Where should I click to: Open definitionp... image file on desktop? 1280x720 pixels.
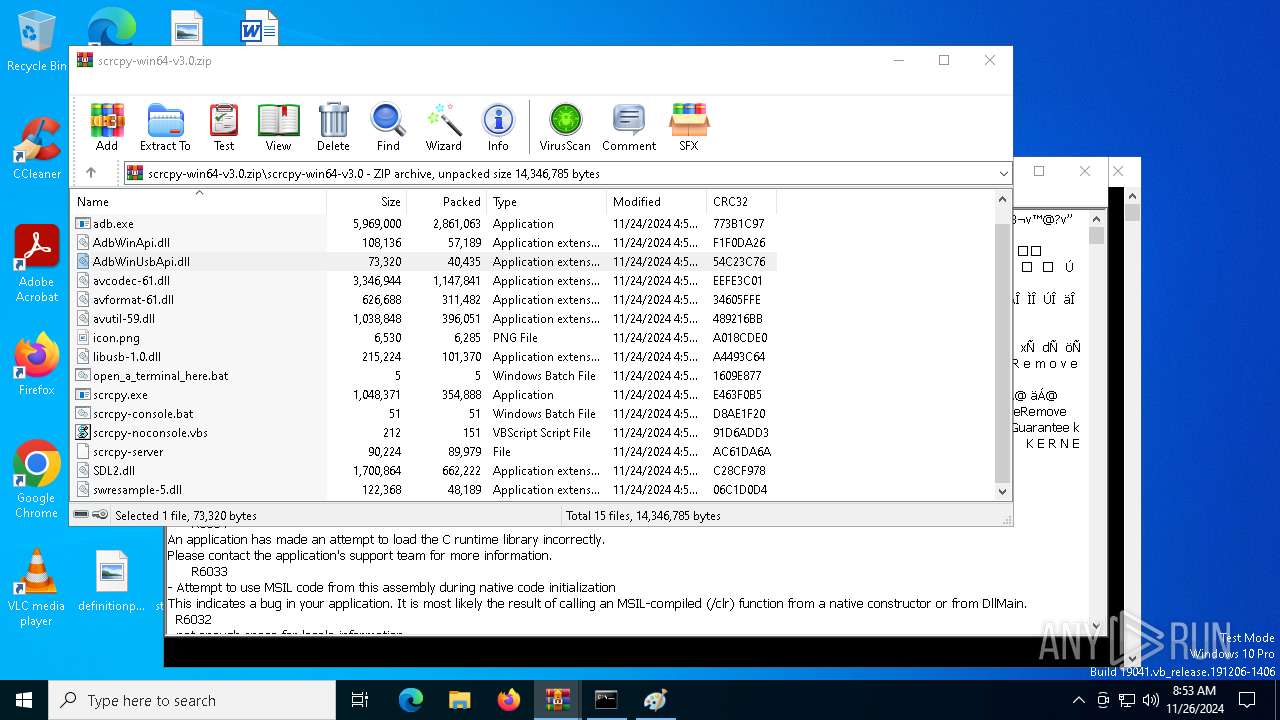(x=112, y=581)
